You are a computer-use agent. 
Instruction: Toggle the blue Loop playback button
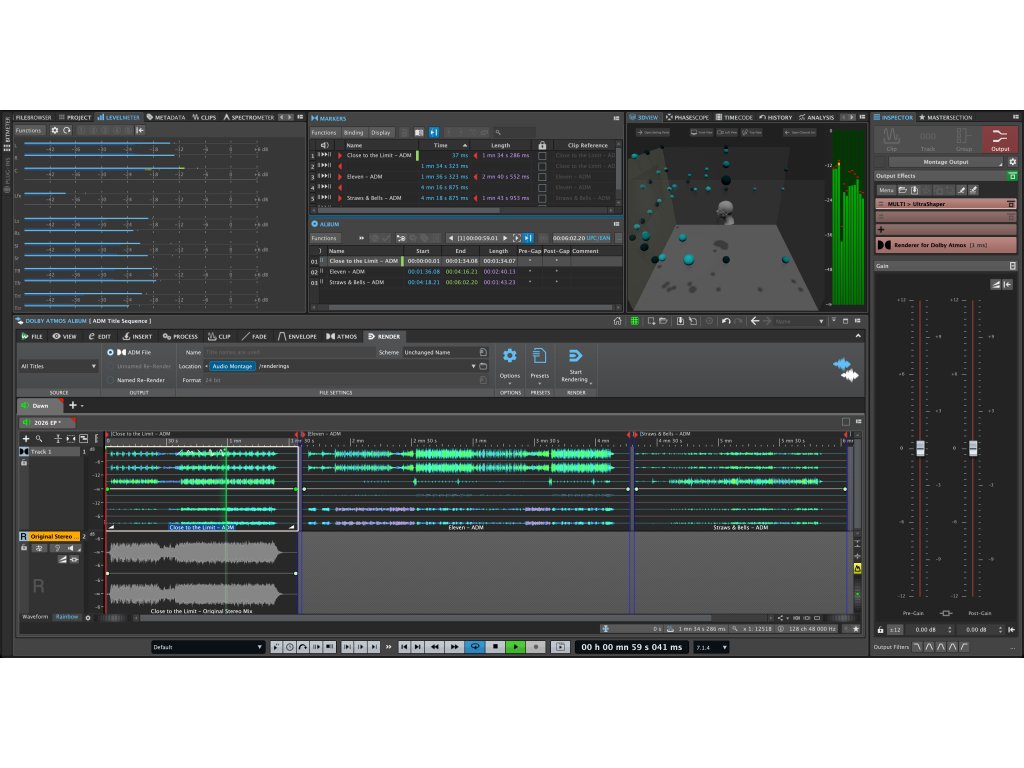pos(475,647)
